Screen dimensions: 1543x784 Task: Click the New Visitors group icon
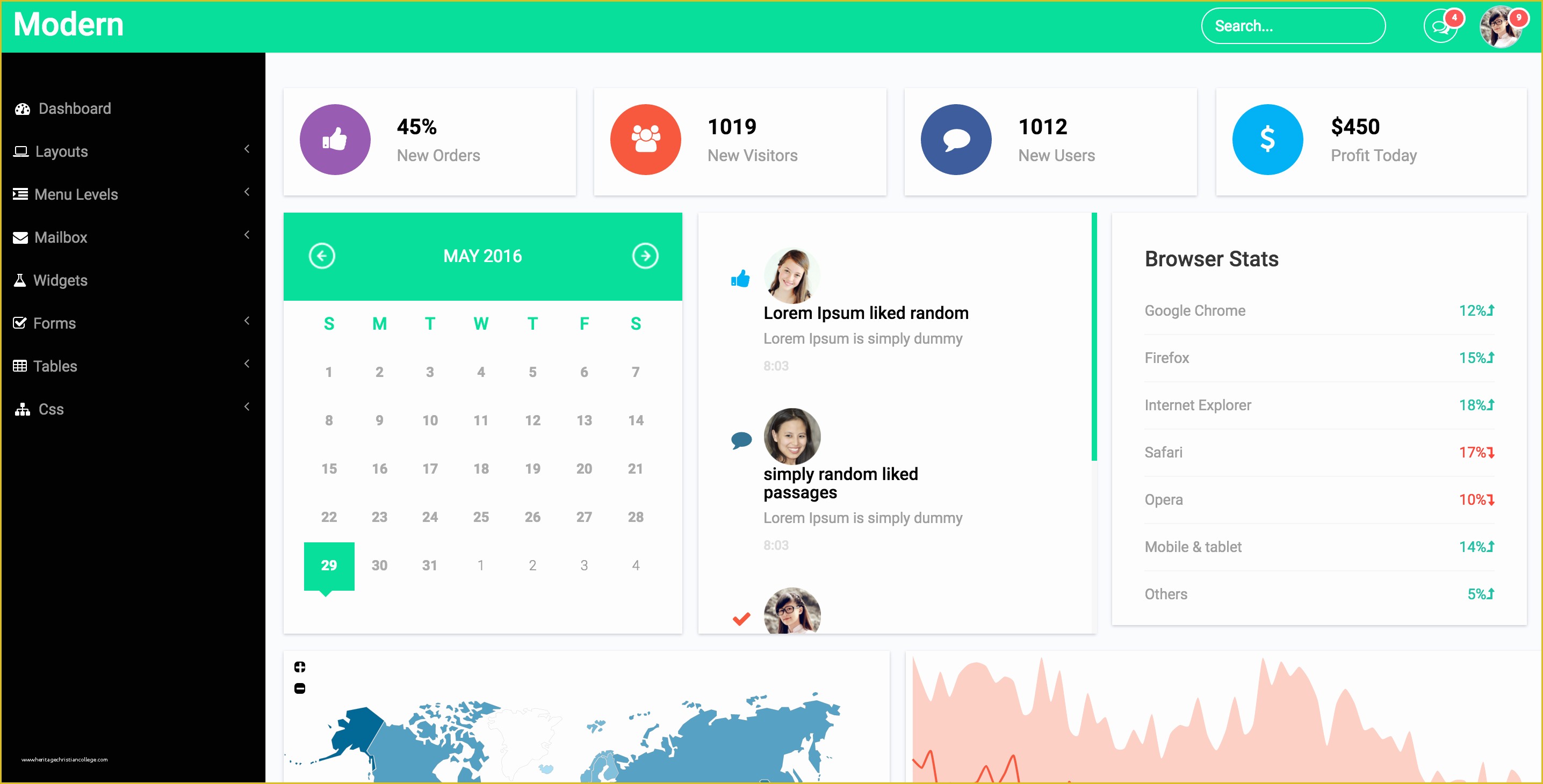coord(647,137)
